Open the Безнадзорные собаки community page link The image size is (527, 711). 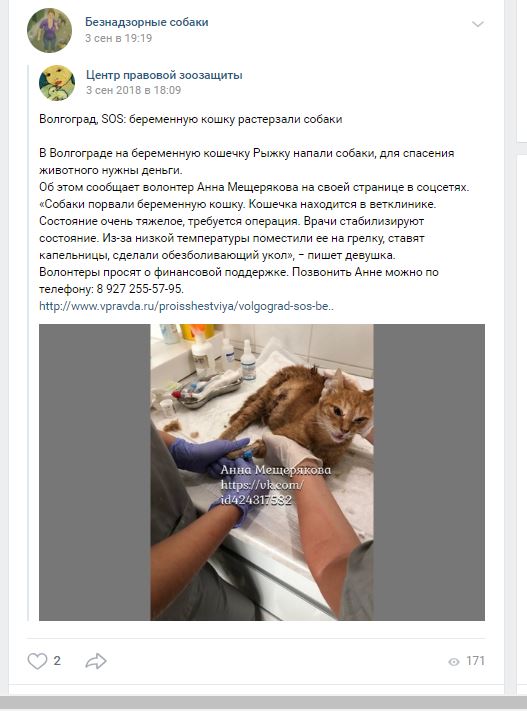point(146,22)
